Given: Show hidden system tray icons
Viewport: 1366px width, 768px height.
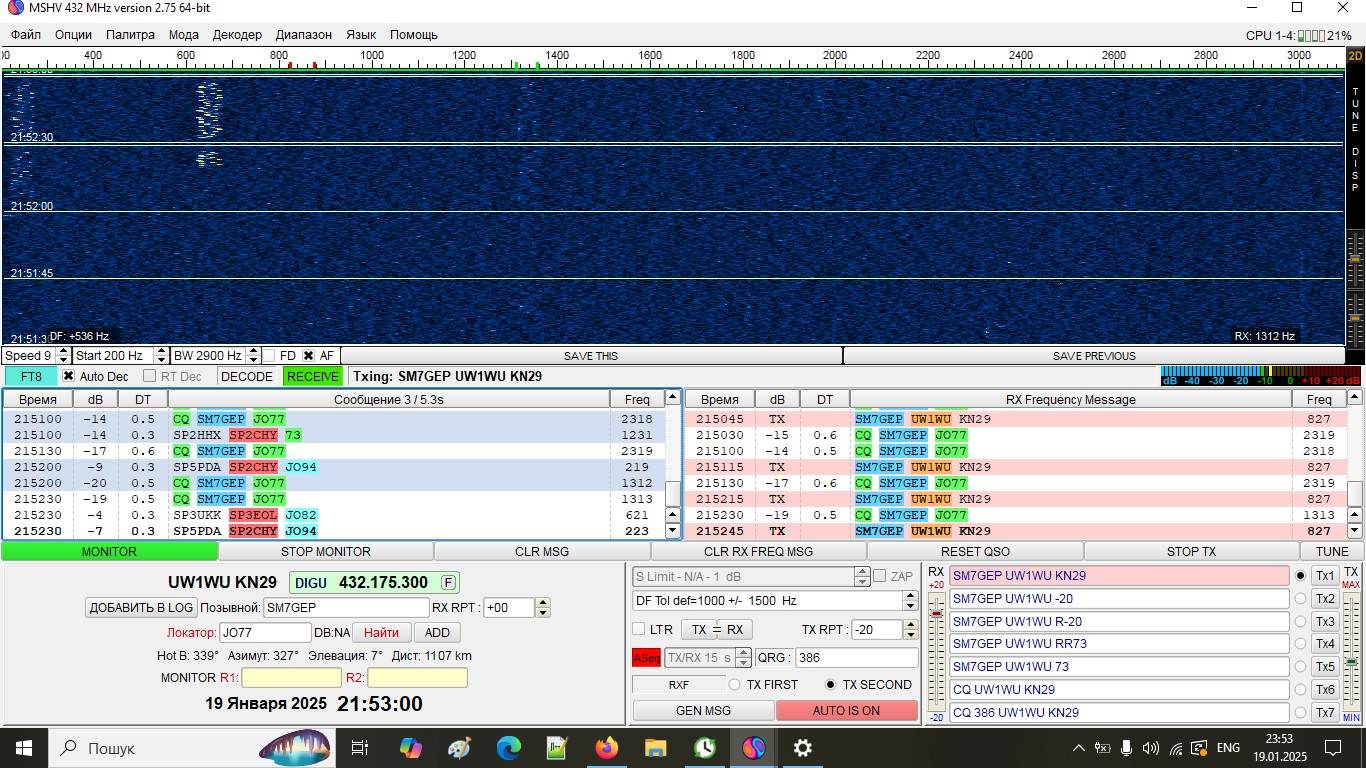Looking at the screenshot, I should tap(1078, 748).
